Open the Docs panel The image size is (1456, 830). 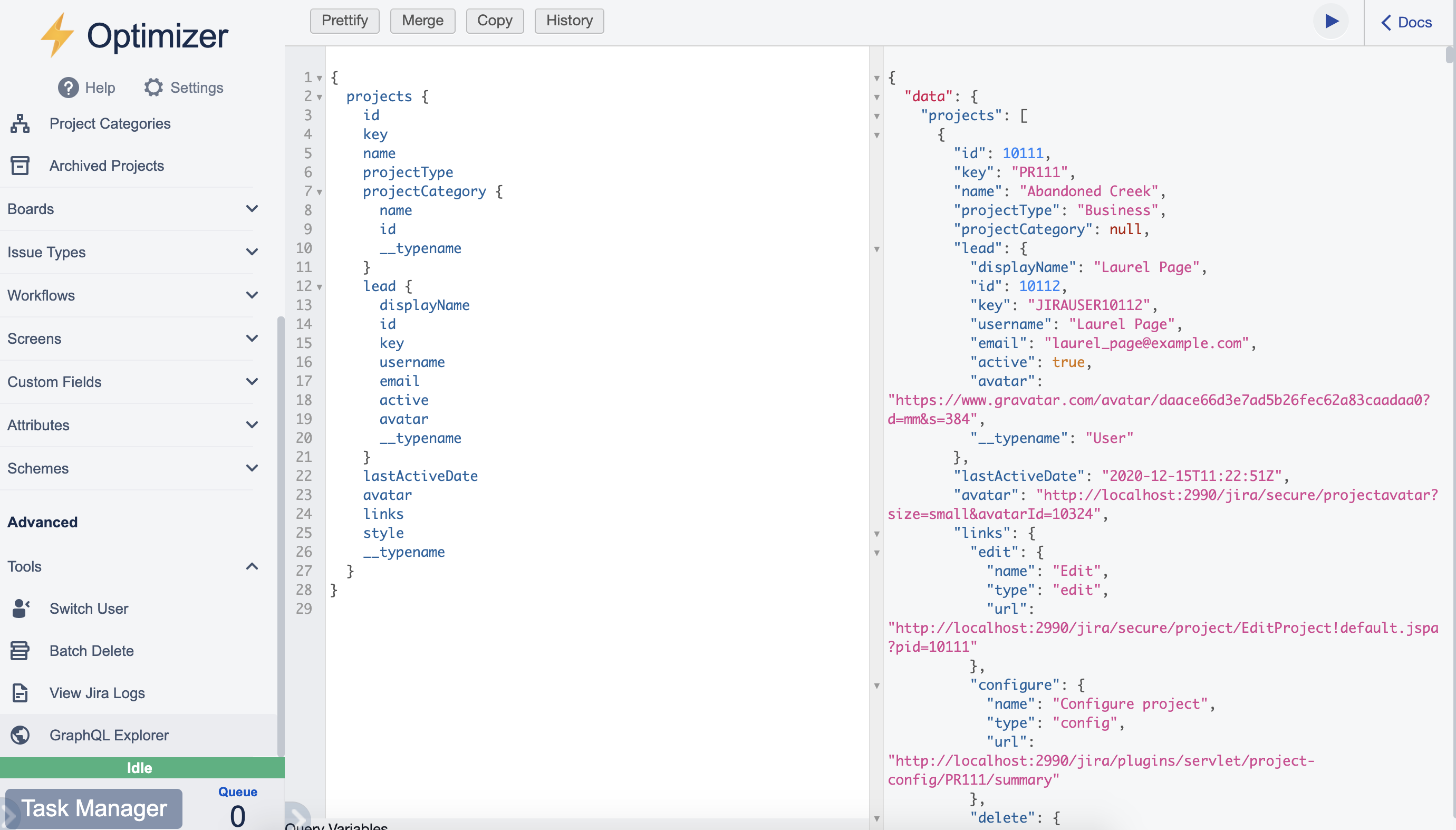[1406, 22]
